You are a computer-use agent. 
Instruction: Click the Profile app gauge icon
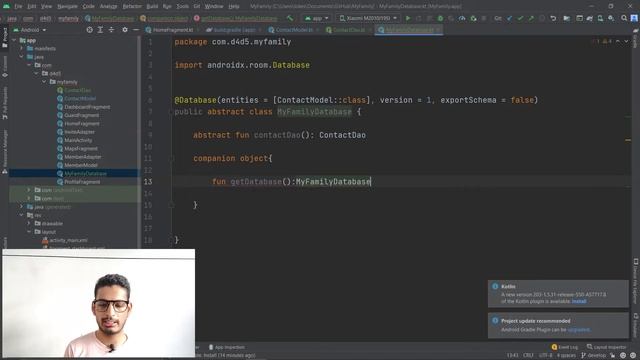[462, 18]
